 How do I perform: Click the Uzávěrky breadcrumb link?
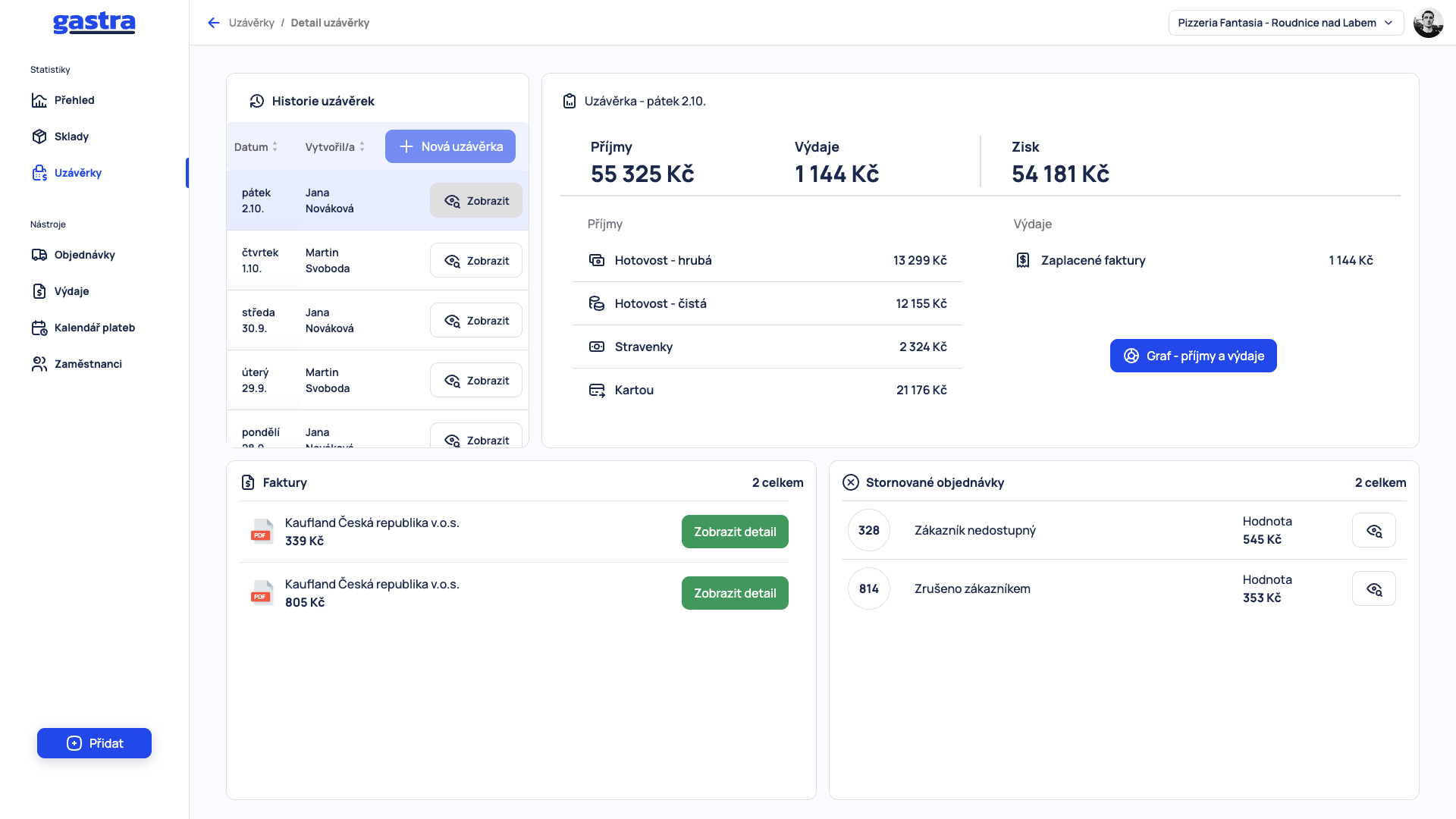251,23
